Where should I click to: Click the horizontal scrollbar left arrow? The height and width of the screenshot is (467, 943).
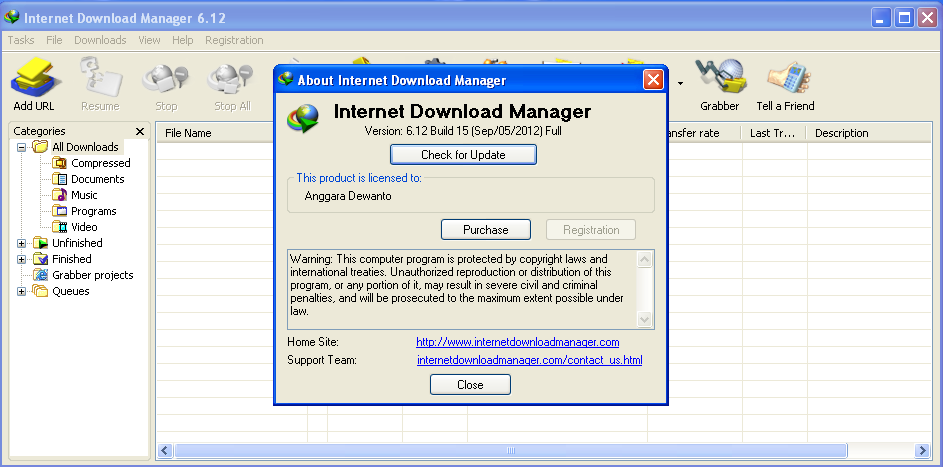165,450
